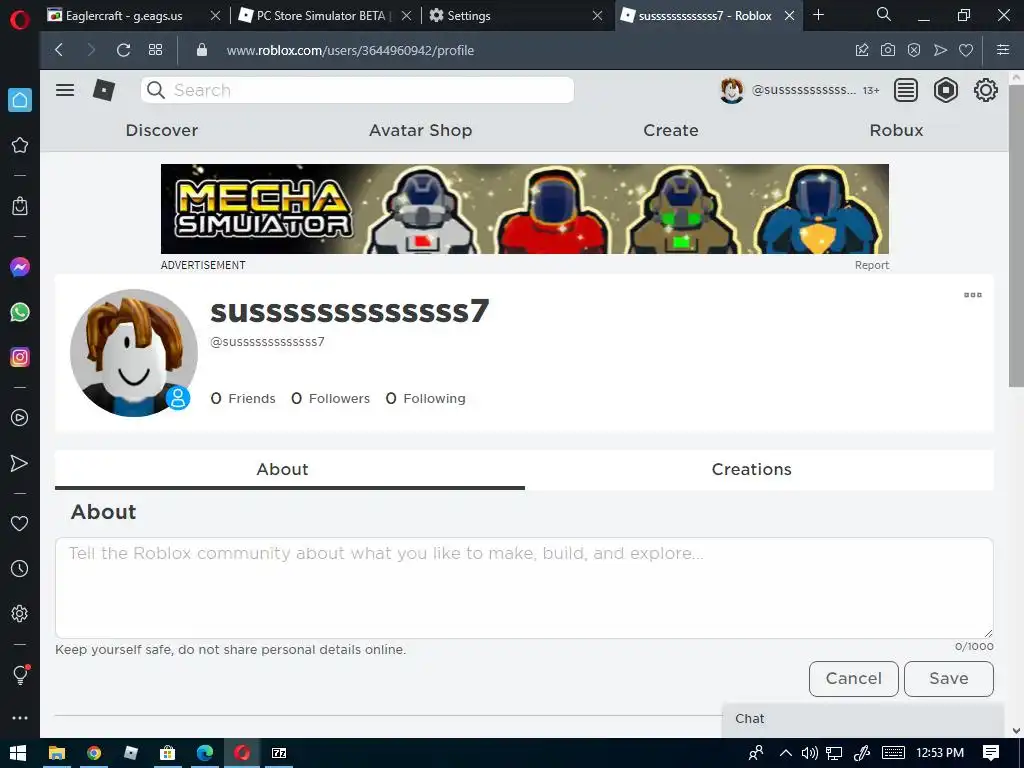The height and width of the screenshot is (768, 1024).
Task: Go to the Create page
Action: tap(671, 131)
